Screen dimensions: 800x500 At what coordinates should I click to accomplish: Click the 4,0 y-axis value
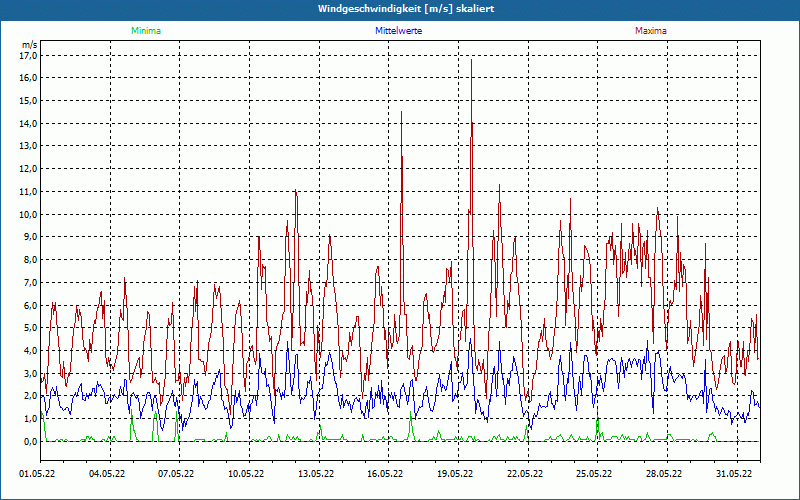coord(32,351)
